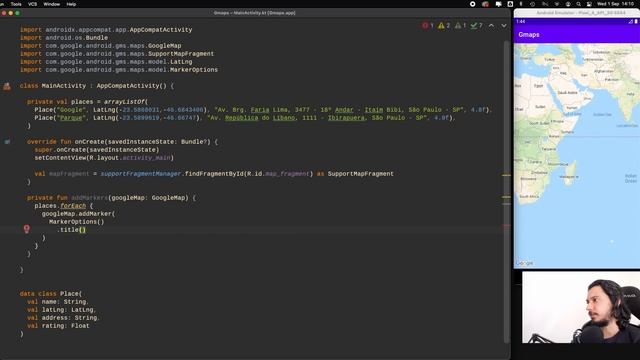Click the googleMap.addMarker( line
The width and height of the screenshot is (640, 360).
pos(78,214)
